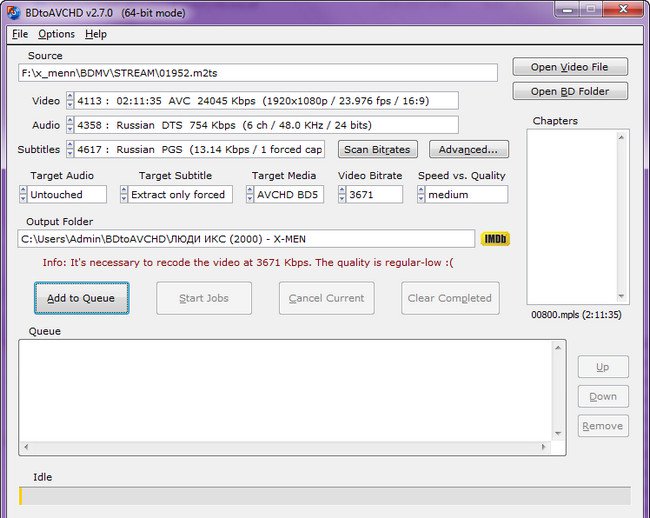Open the Options menu
Viewport: 650px width, 518px height.
pyautogui.click(x=56, y=34)
